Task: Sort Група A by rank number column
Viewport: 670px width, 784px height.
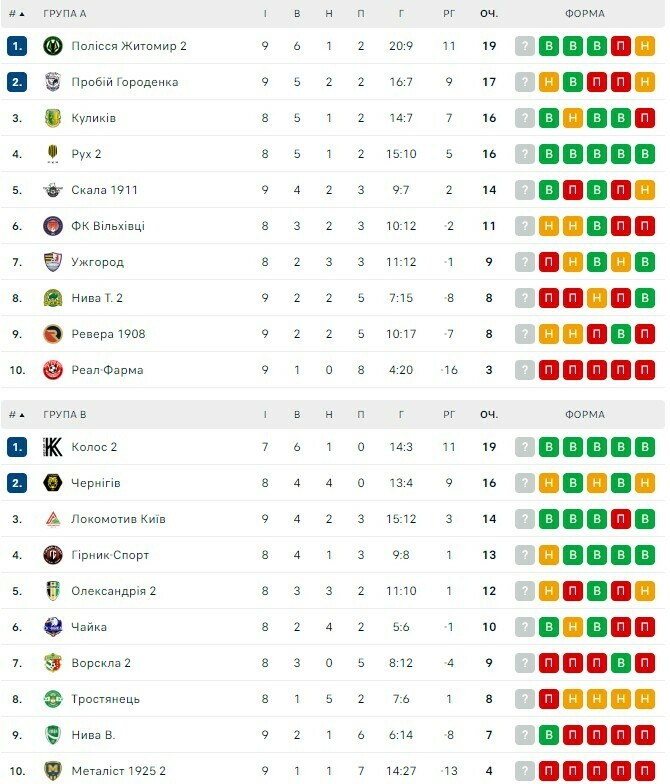Action: (x=17, y=14)
